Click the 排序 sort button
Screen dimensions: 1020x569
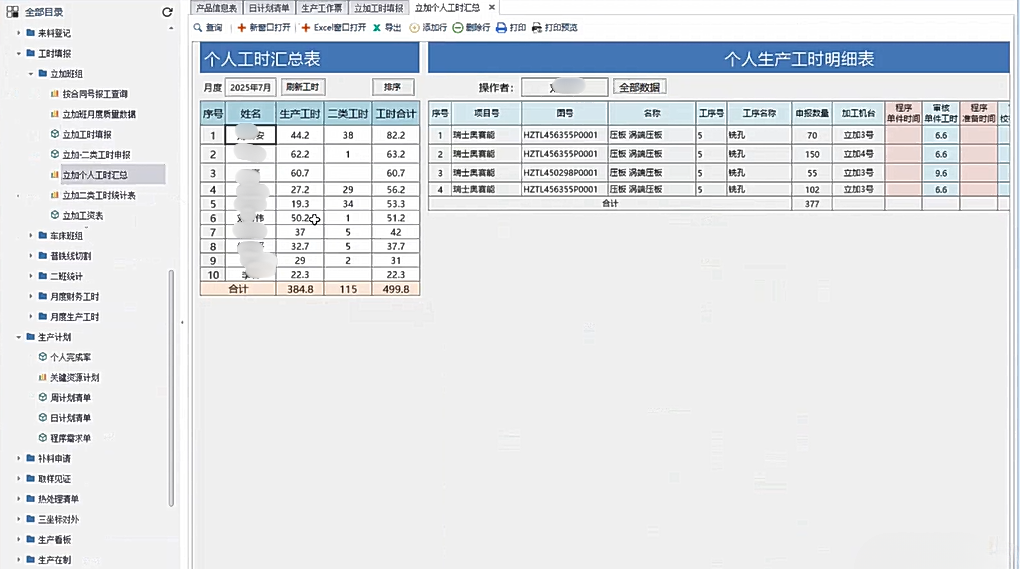click(x=393, y=87)
